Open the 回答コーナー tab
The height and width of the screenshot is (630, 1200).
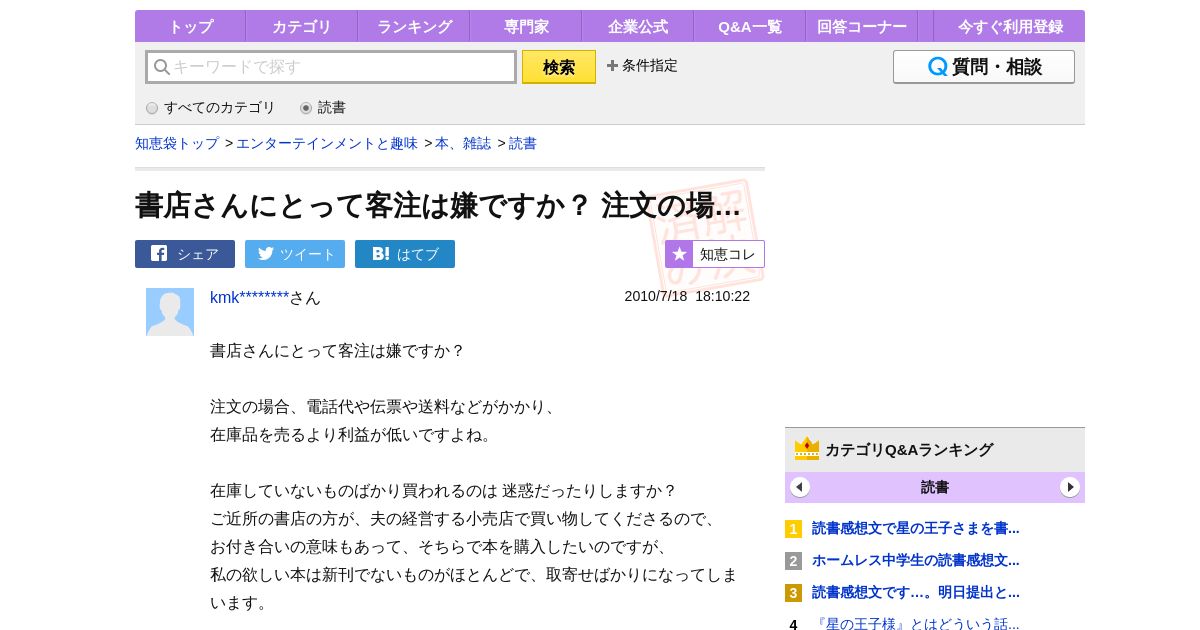click(x=862, y=26)
